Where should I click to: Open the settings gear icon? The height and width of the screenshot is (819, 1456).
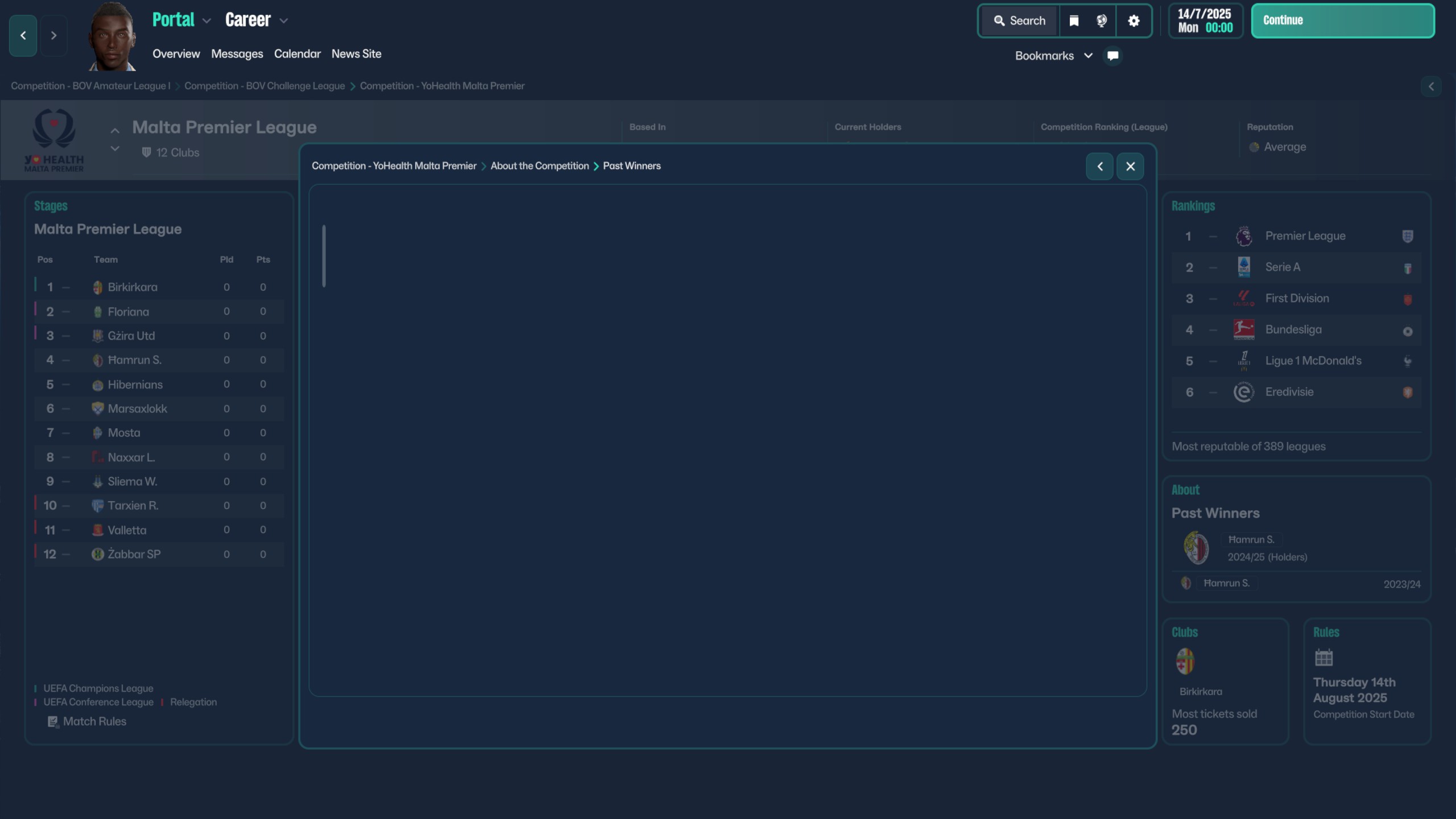[x=1134, y=21]
